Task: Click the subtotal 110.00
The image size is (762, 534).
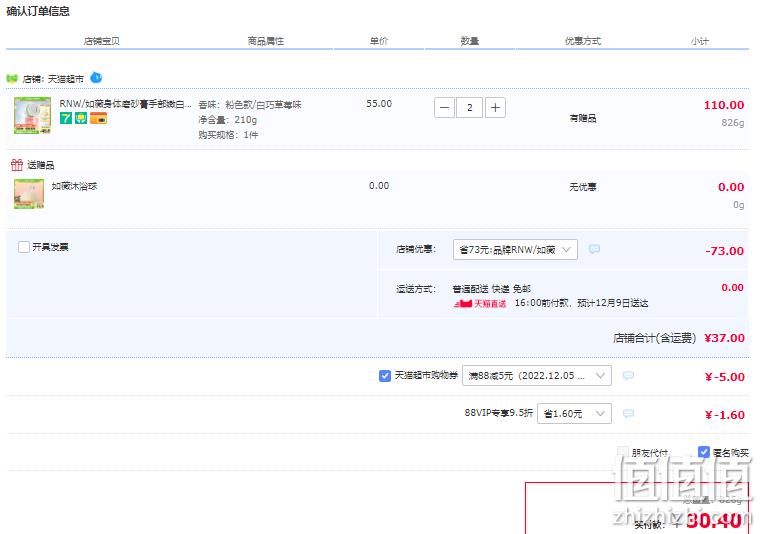Action: point(724,105)
